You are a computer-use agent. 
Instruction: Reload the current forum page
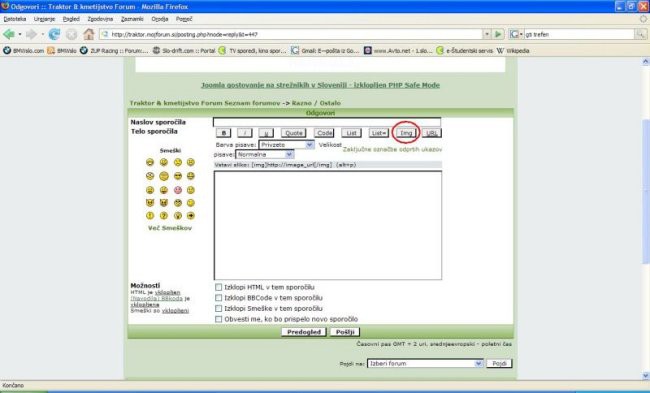(x=54, y=34)
